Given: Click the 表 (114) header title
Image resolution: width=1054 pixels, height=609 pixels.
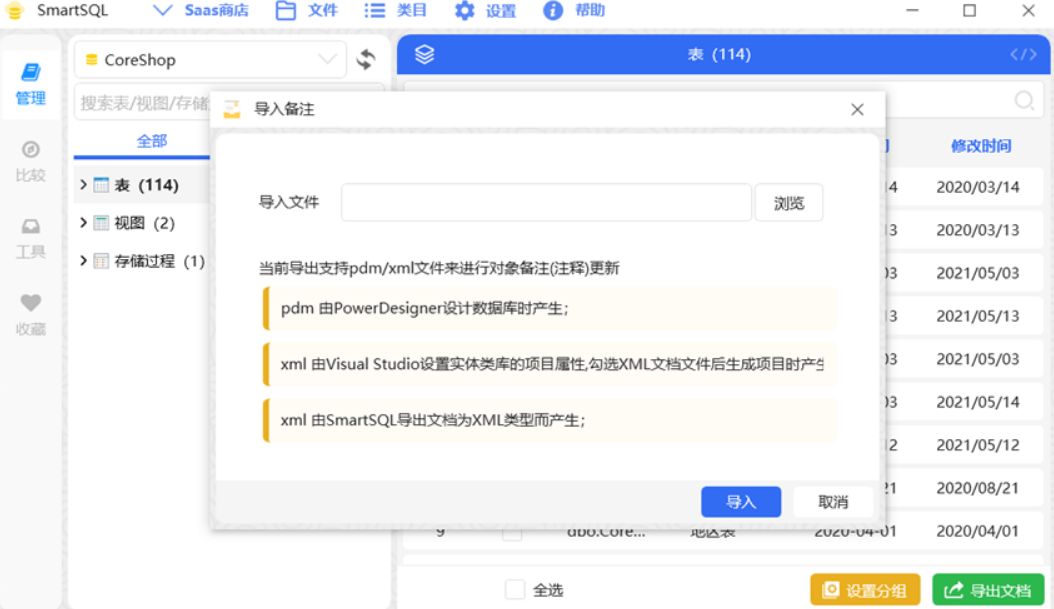Looking at the screenshot, I should coord(719,54).
